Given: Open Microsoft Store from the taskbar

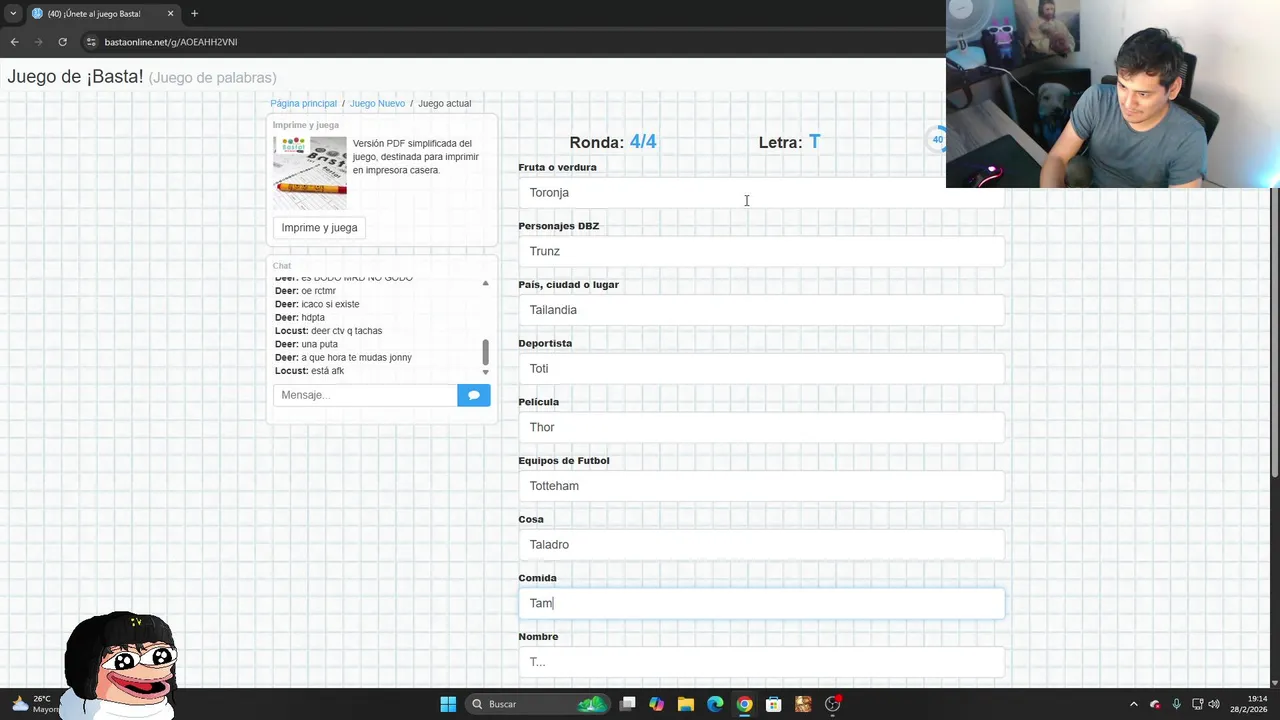Looking at the screenshot, I should click(x=773, y=704).
